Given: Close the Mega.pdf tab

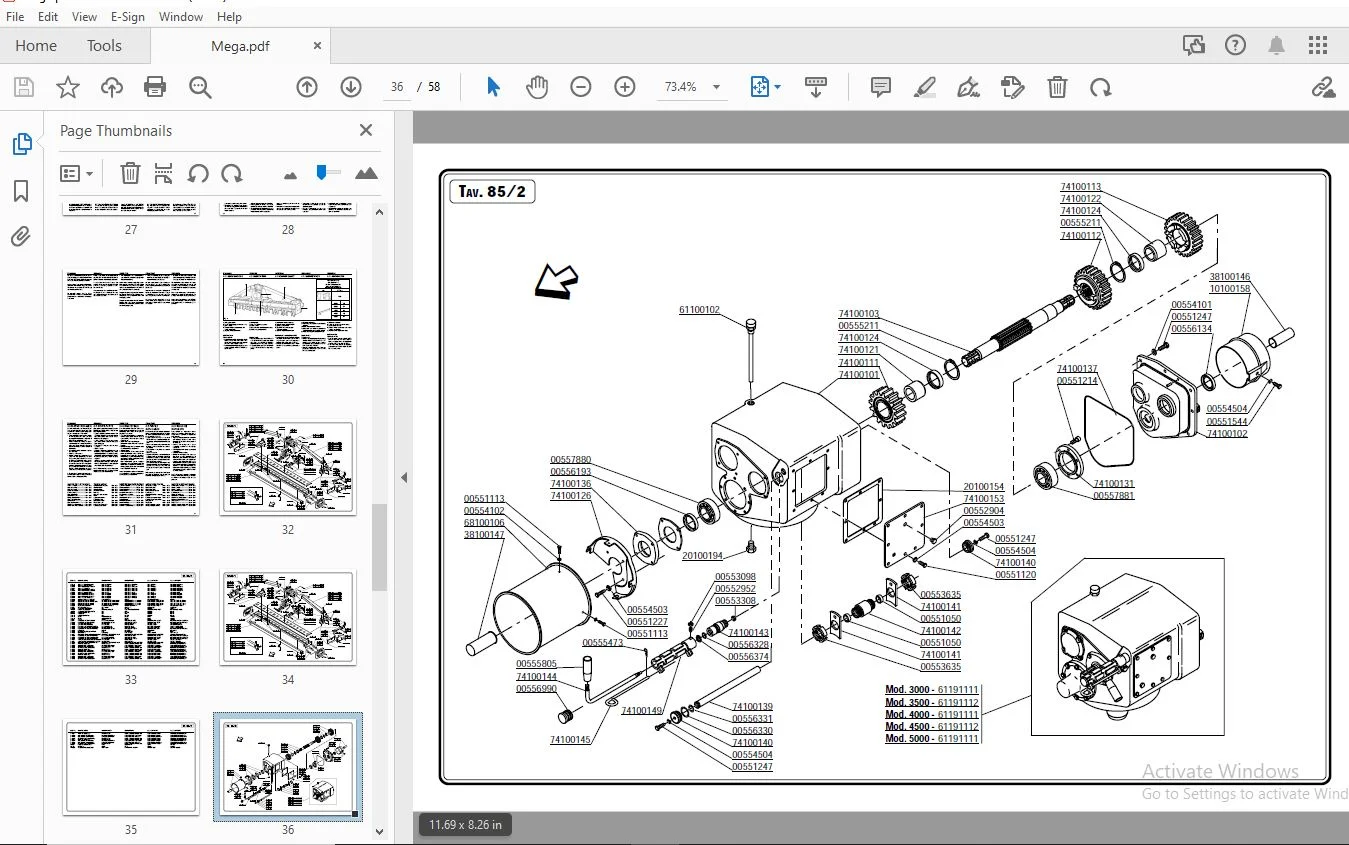Looking at the screenshot, I should pos(317,45).
